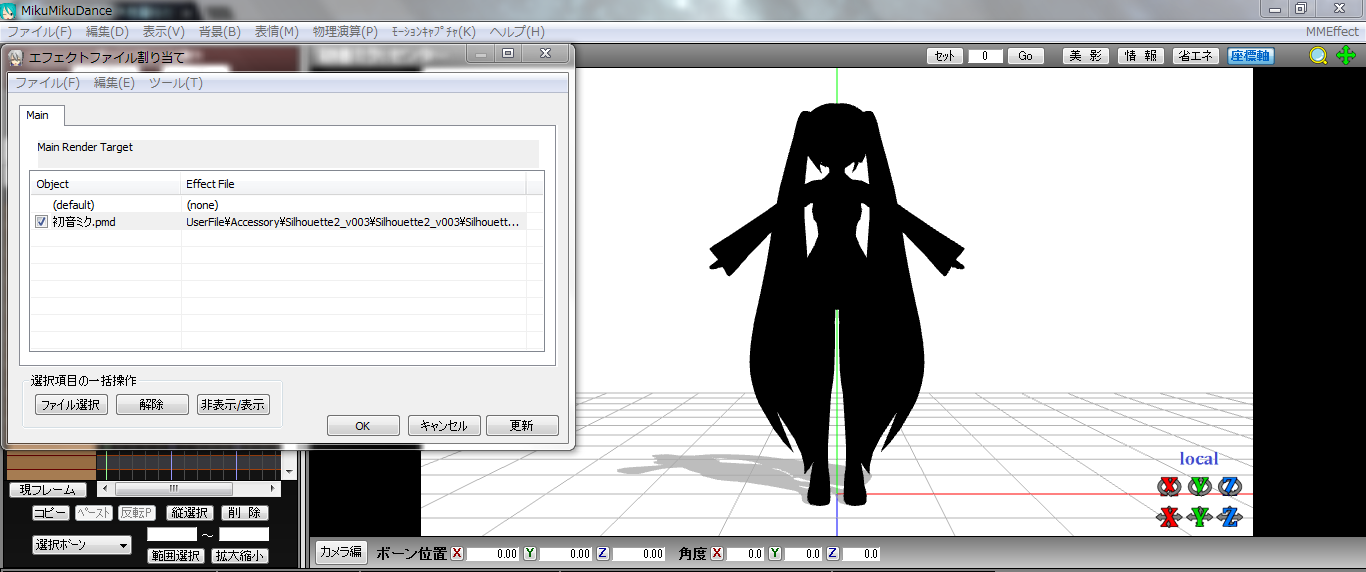The height and width of the screenshot is (572, 1366).
Task: Click the timeline vertical scroll down arrow
Action: coord(290,472)
